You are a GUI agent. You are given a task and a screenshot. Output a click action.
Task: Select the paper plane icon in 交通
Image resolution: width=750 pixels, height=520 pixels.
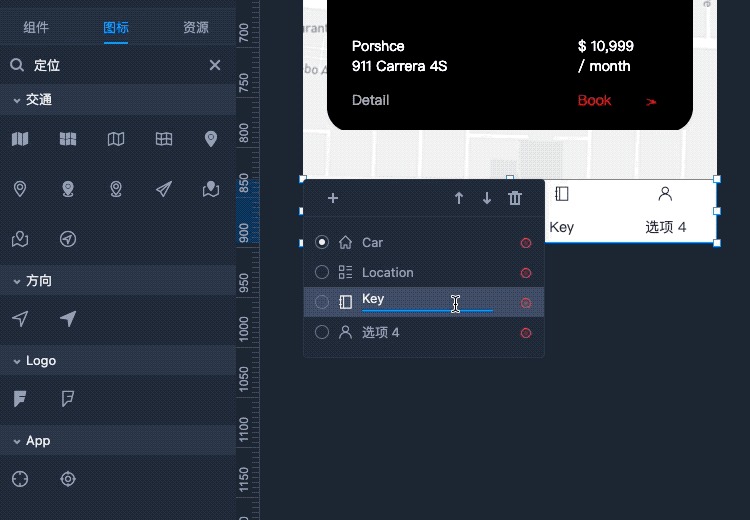[163, 188]
